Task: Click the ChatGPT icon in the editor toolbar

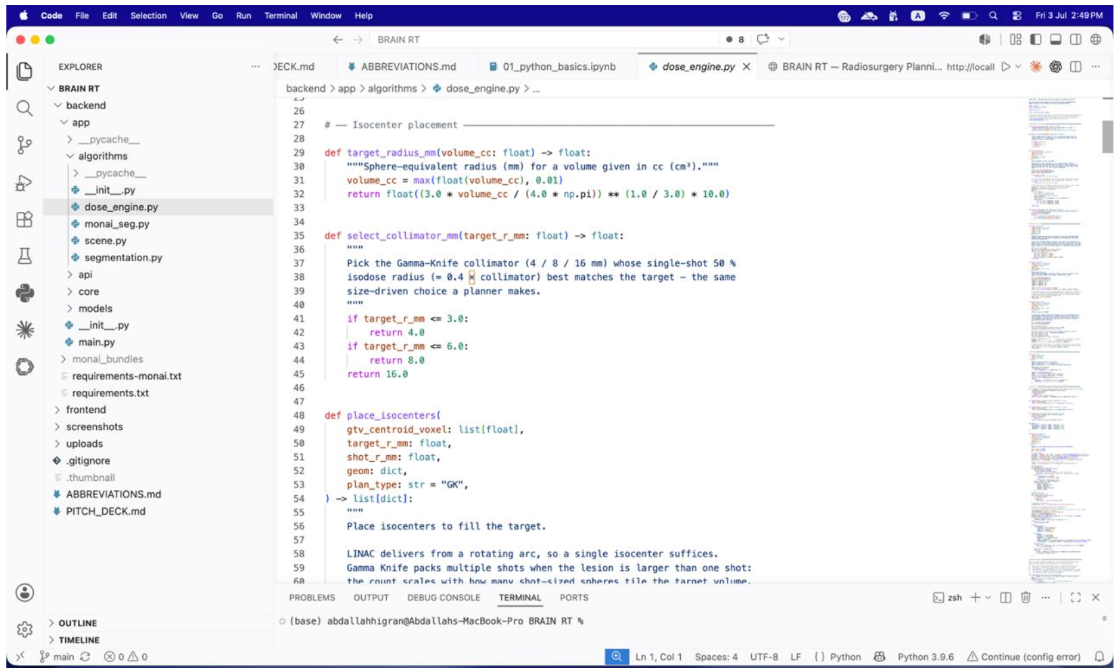Action: [1056, 67]
